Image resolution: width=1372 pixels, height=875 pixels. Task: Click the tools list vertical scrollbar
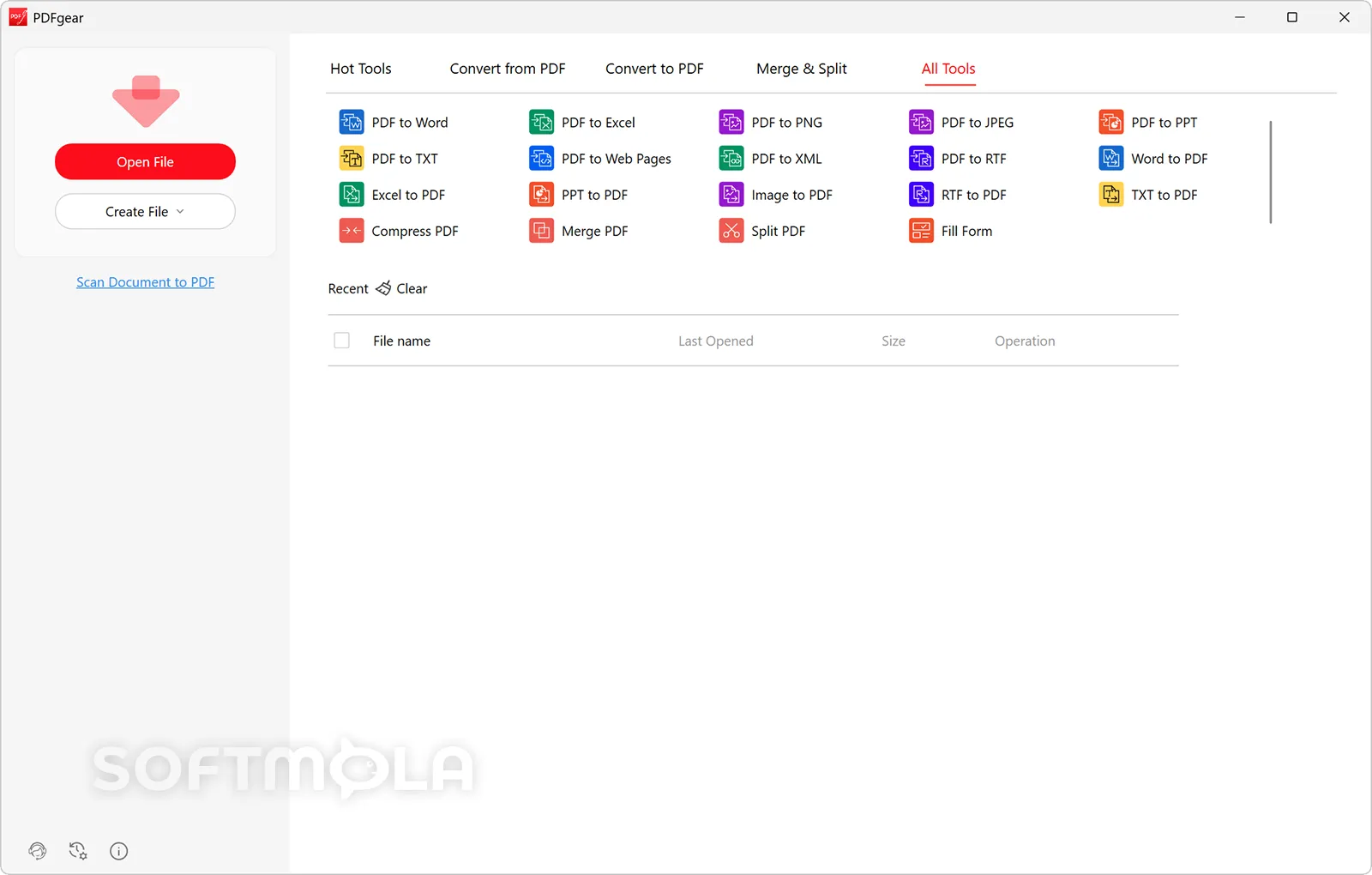click(x=1271, y=172)
